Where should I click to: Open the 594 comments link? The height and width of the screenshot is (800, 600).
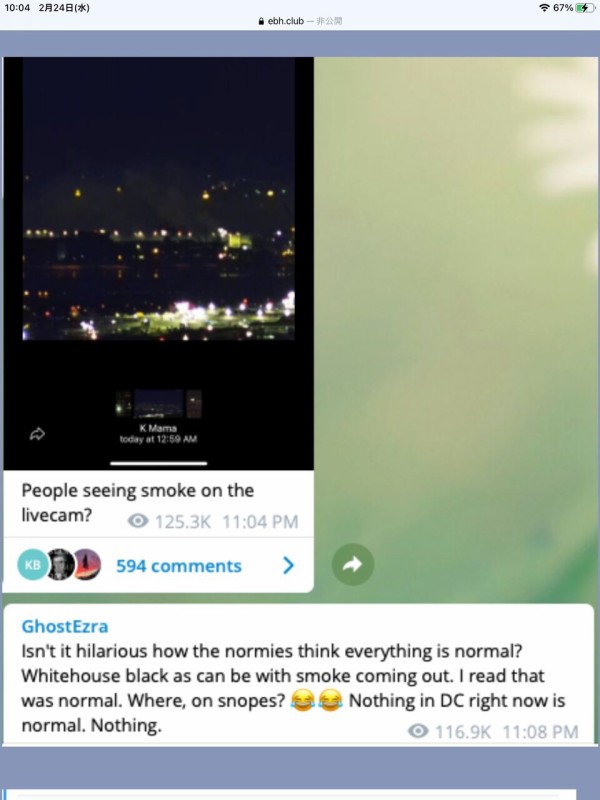point(179,565)
